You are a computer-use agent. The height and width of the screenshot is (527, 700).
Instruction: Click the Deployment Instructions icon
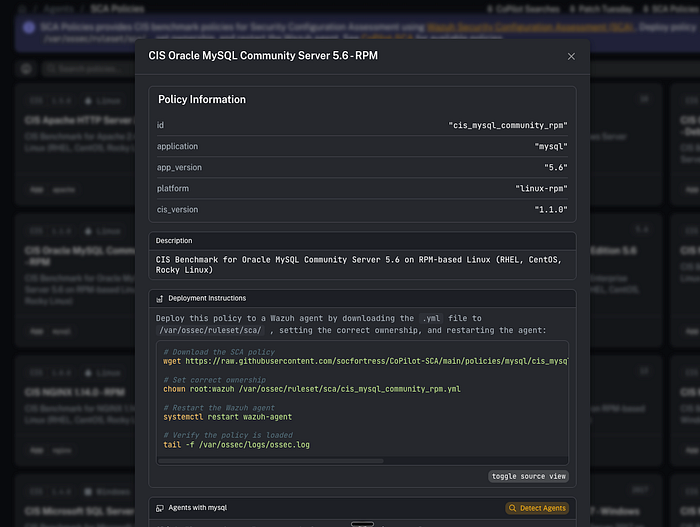click(x=160, y=298)
